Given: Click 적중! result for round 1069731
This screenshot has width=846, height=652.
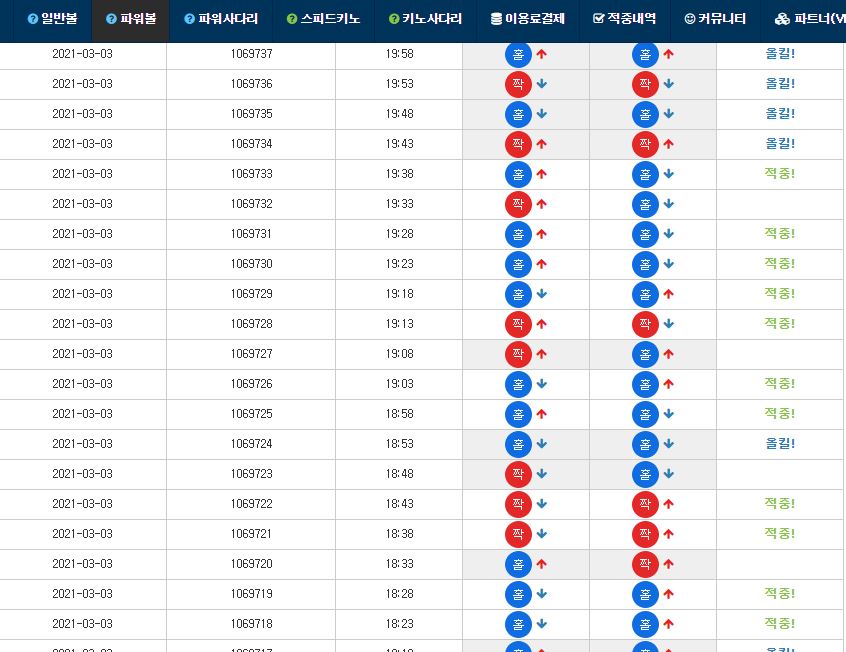Looking at the screenshot, I should click(x=780, y=233).
